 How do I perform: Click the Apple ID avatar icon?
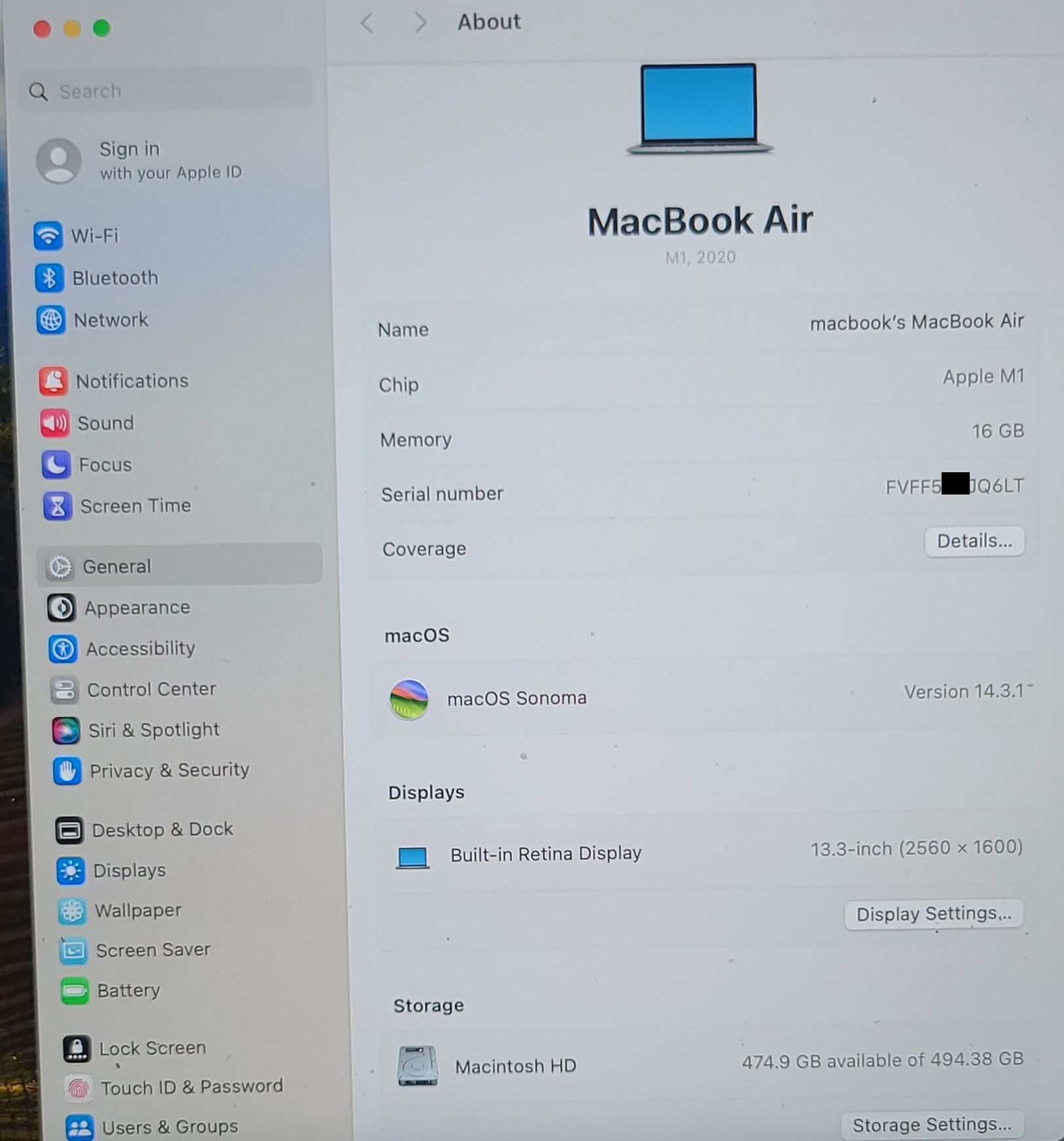tap(59, 160)
